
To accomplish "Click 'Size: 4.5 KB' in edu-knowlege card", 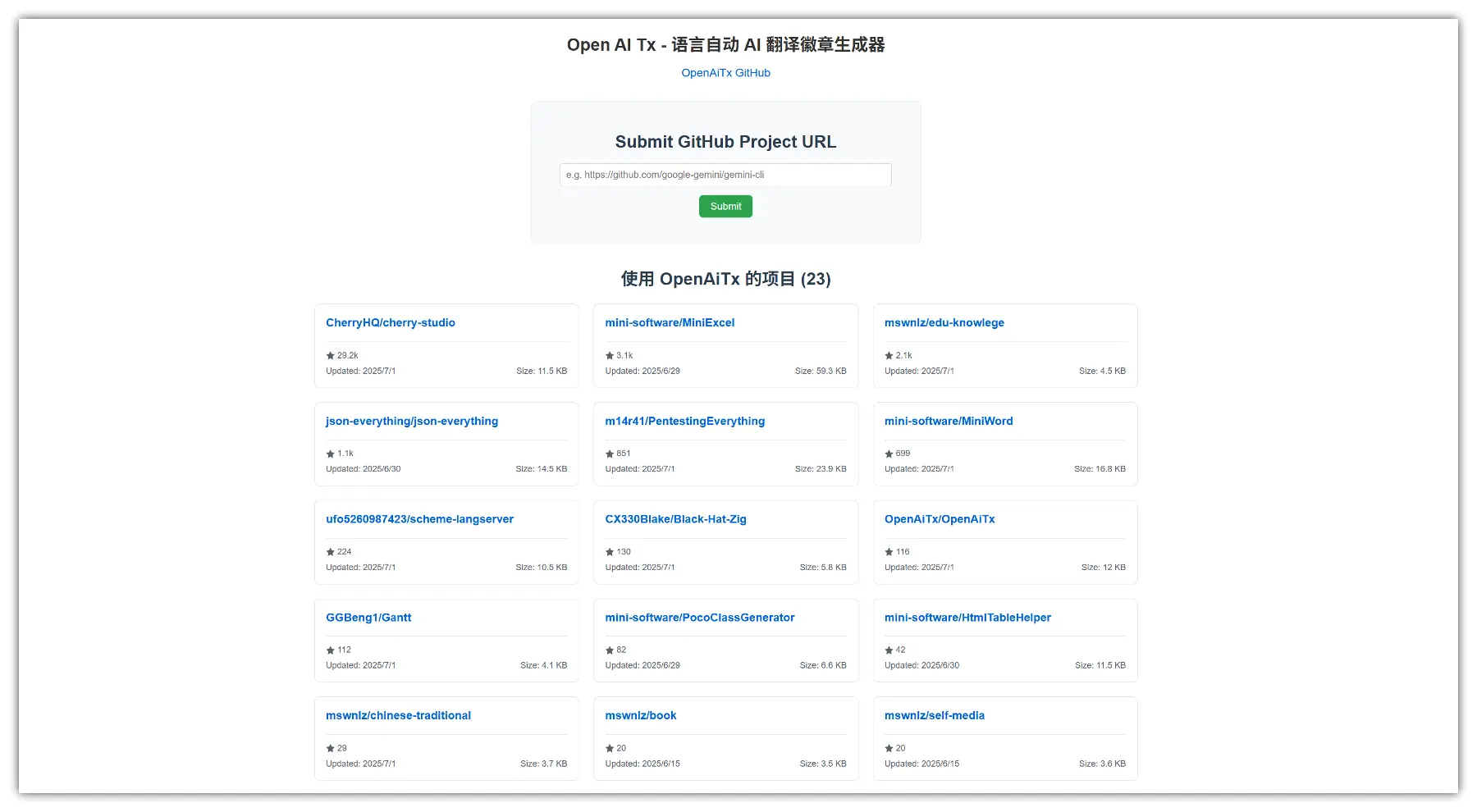I will pos(1102,372).
